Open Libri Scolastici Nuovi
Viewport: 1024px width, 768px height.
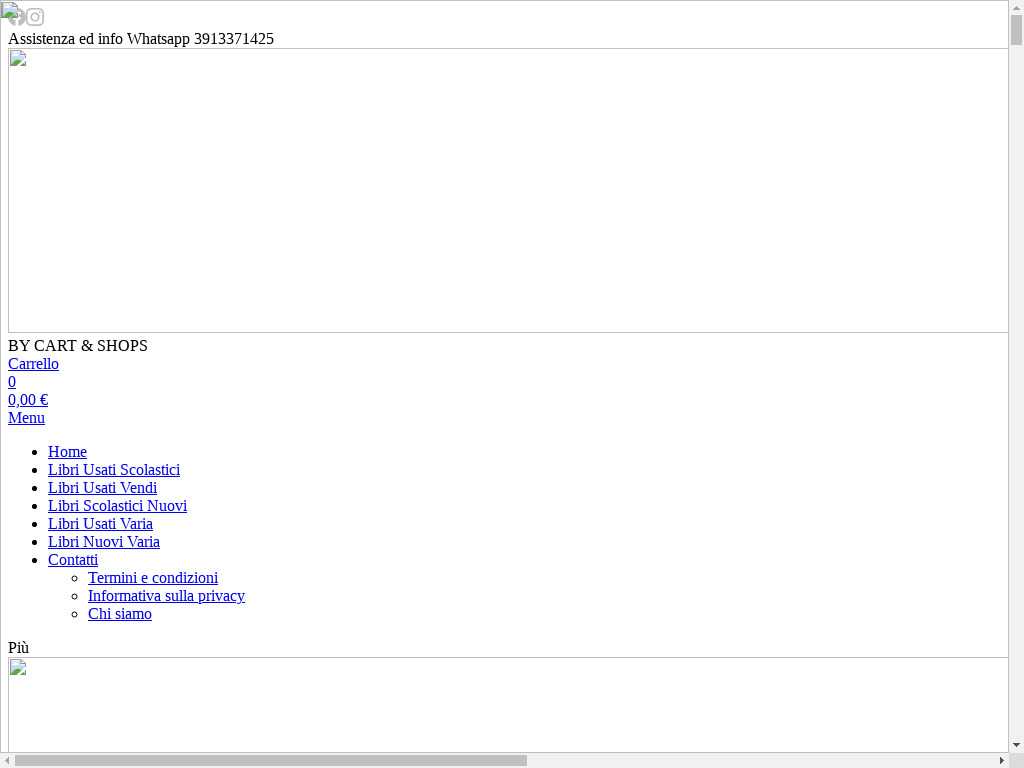(x=118, y=505)
